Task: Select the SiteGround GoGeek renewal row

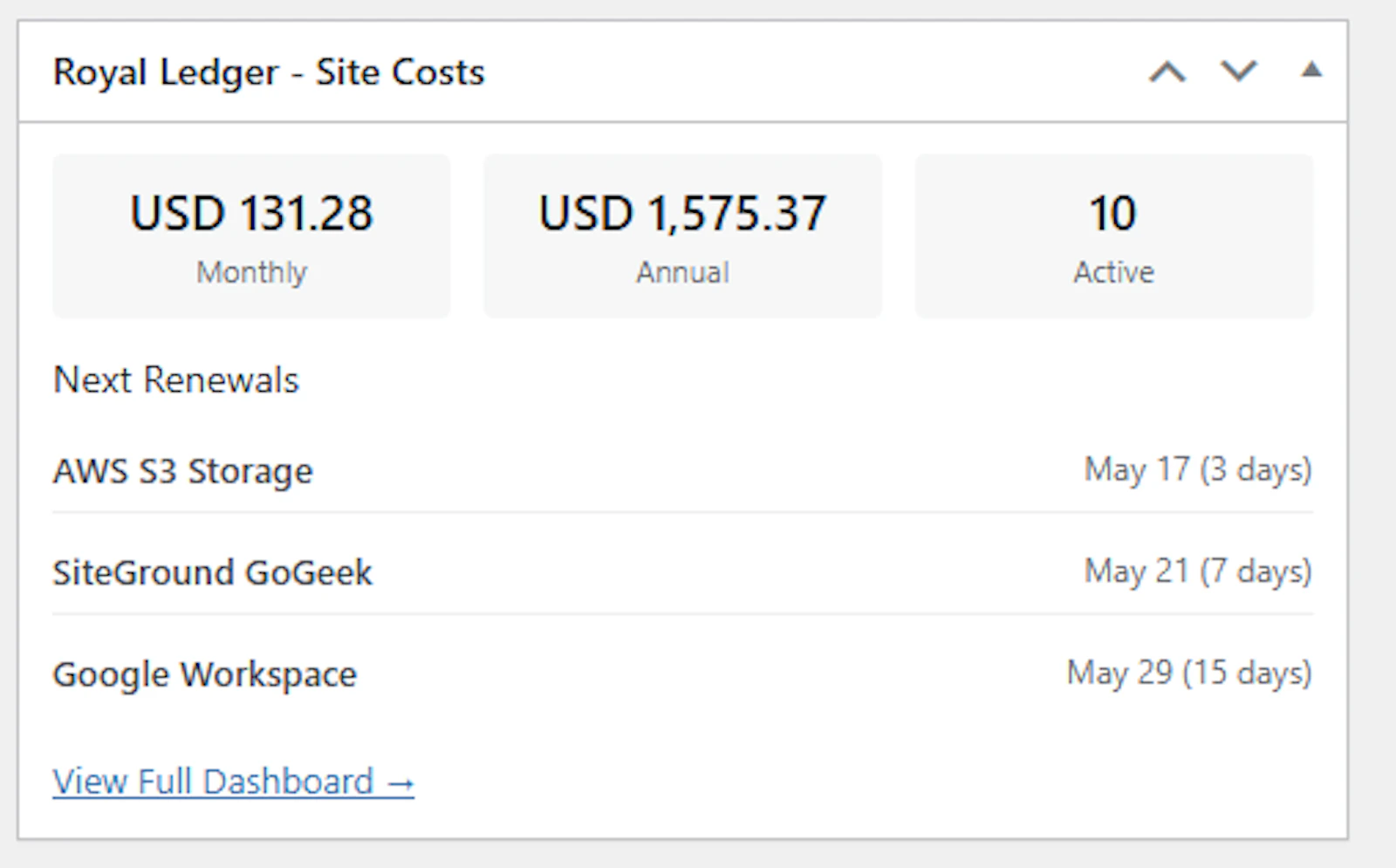Action: point(682,571)
